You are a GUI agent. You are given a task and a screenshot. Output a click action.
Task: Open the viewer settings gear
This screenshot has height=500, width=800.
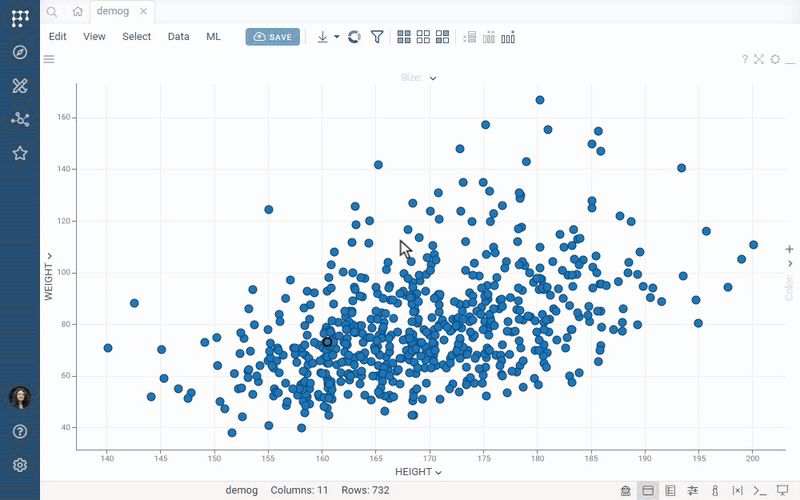[775, 59]
